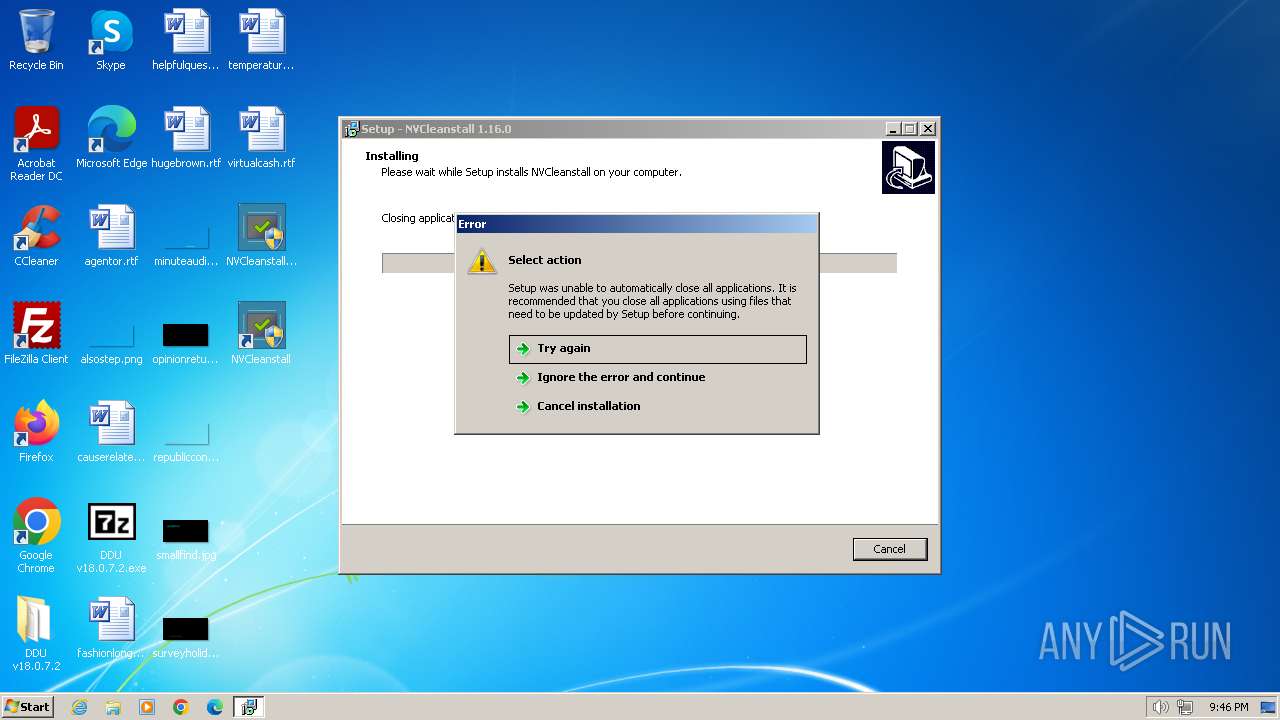This screenshot has width=1280, height=720.
Task: Open the Recycle Bin desktop icon
Action: pos(36,40)
